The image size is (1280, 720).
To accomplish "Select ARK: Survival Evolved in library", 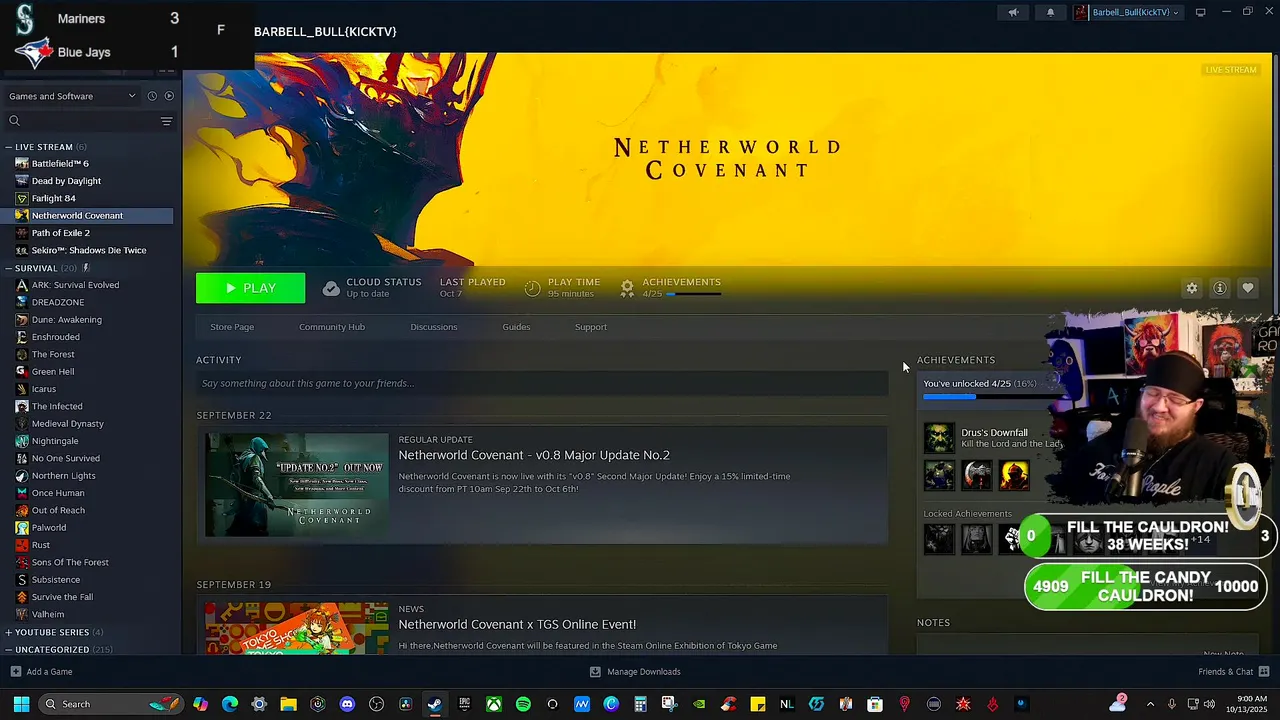I will click(x=75, y=285).
